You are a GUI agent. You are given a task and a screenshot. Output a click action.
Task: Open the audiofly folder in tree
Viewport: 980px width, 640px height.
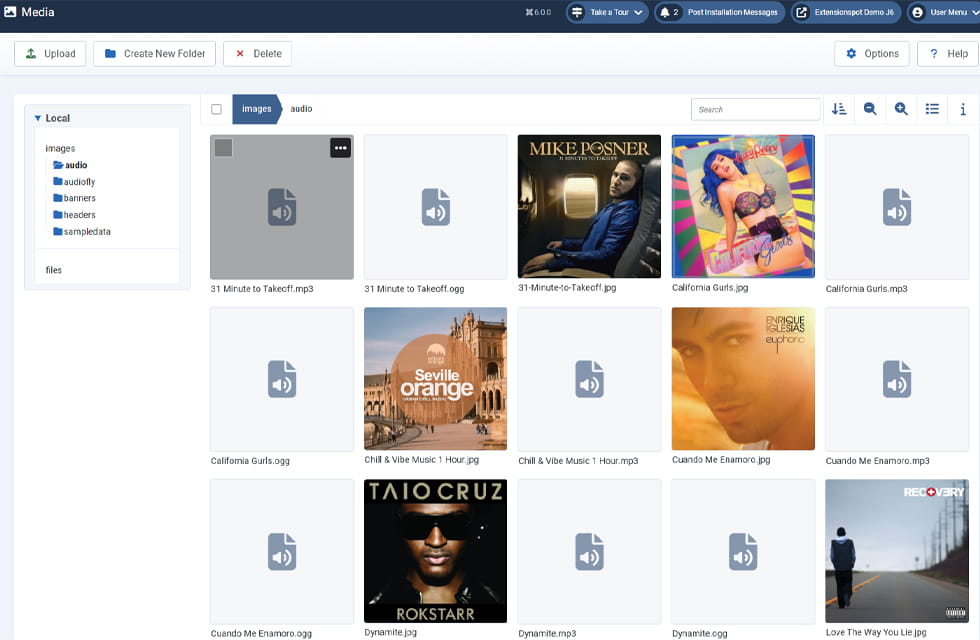tap(78, 182)
